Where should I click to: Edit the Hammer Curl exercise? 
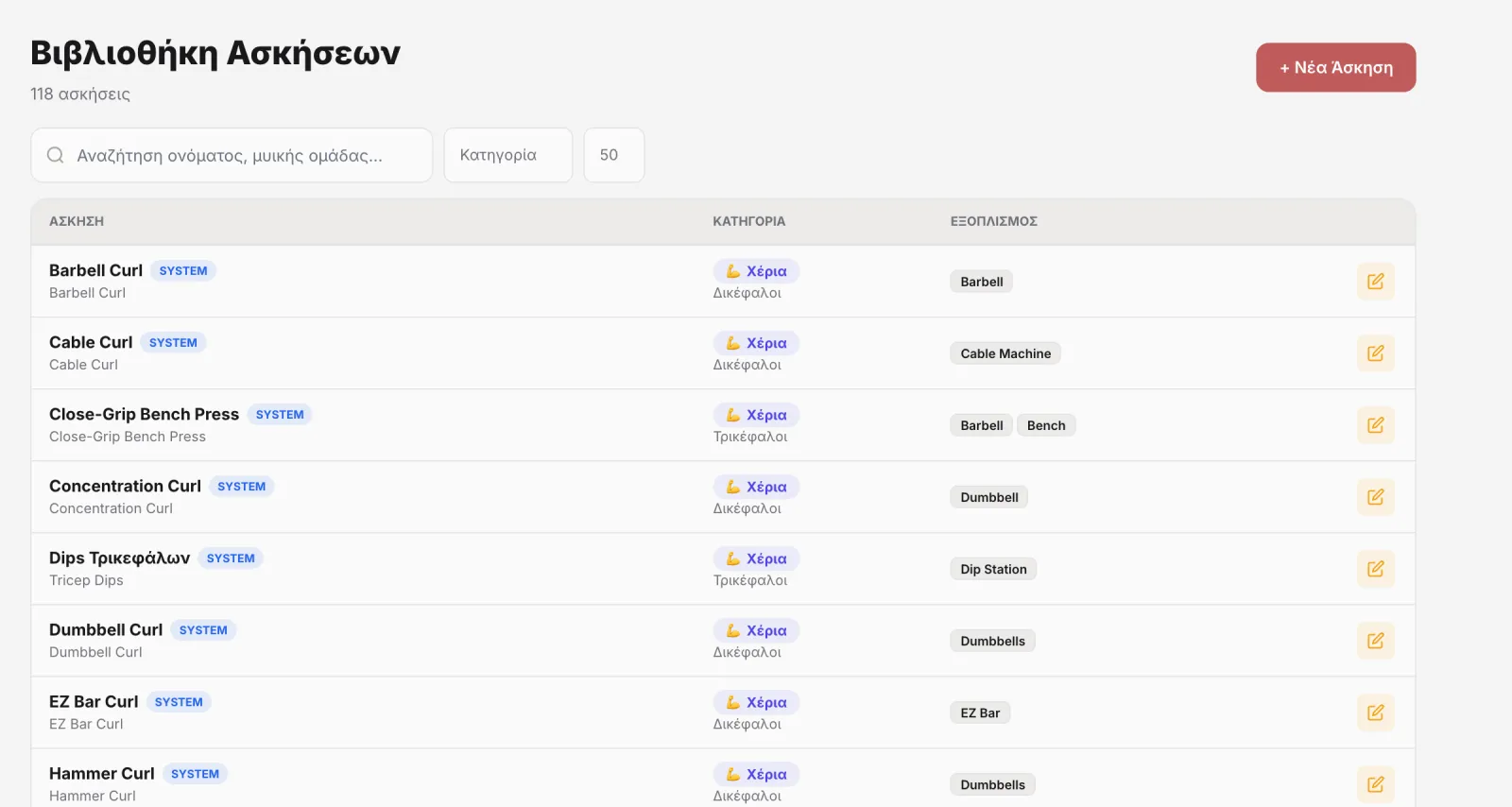point(1375,783)
